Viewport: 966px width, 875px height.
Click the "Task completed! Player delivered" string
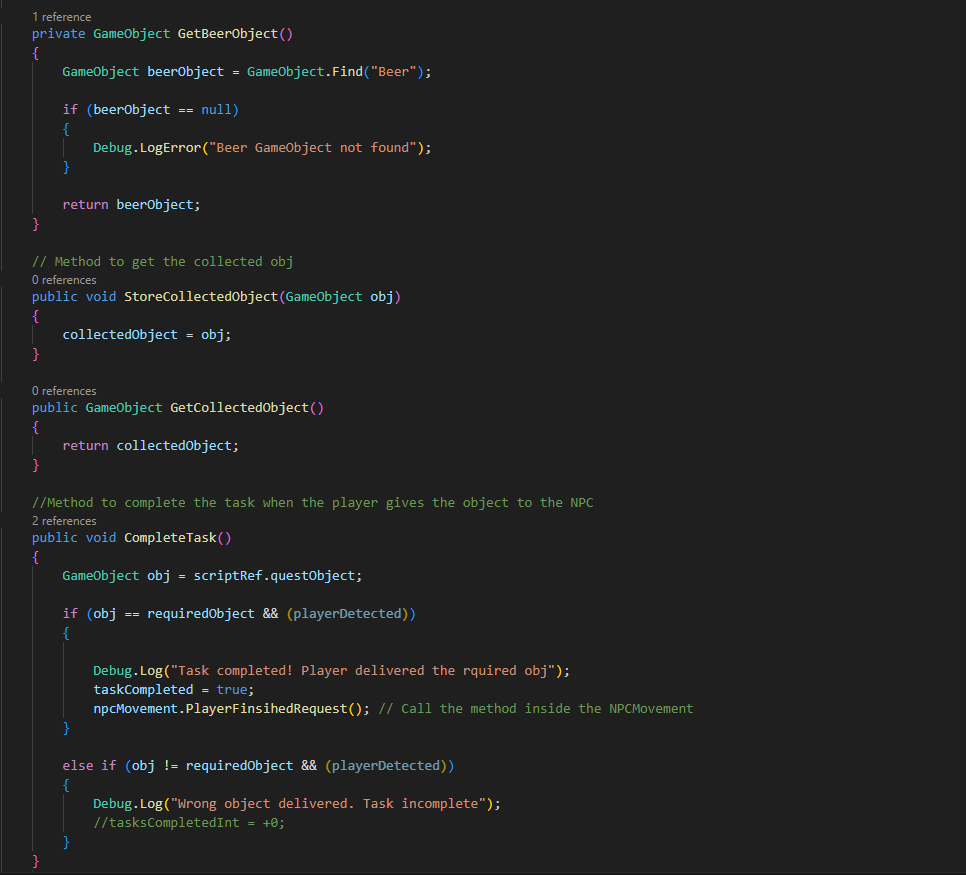point(363,670)
